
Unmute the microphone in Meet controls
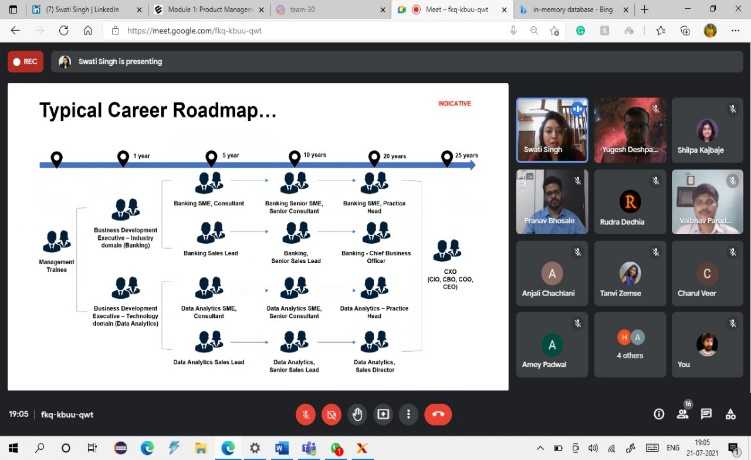point(306,414)
